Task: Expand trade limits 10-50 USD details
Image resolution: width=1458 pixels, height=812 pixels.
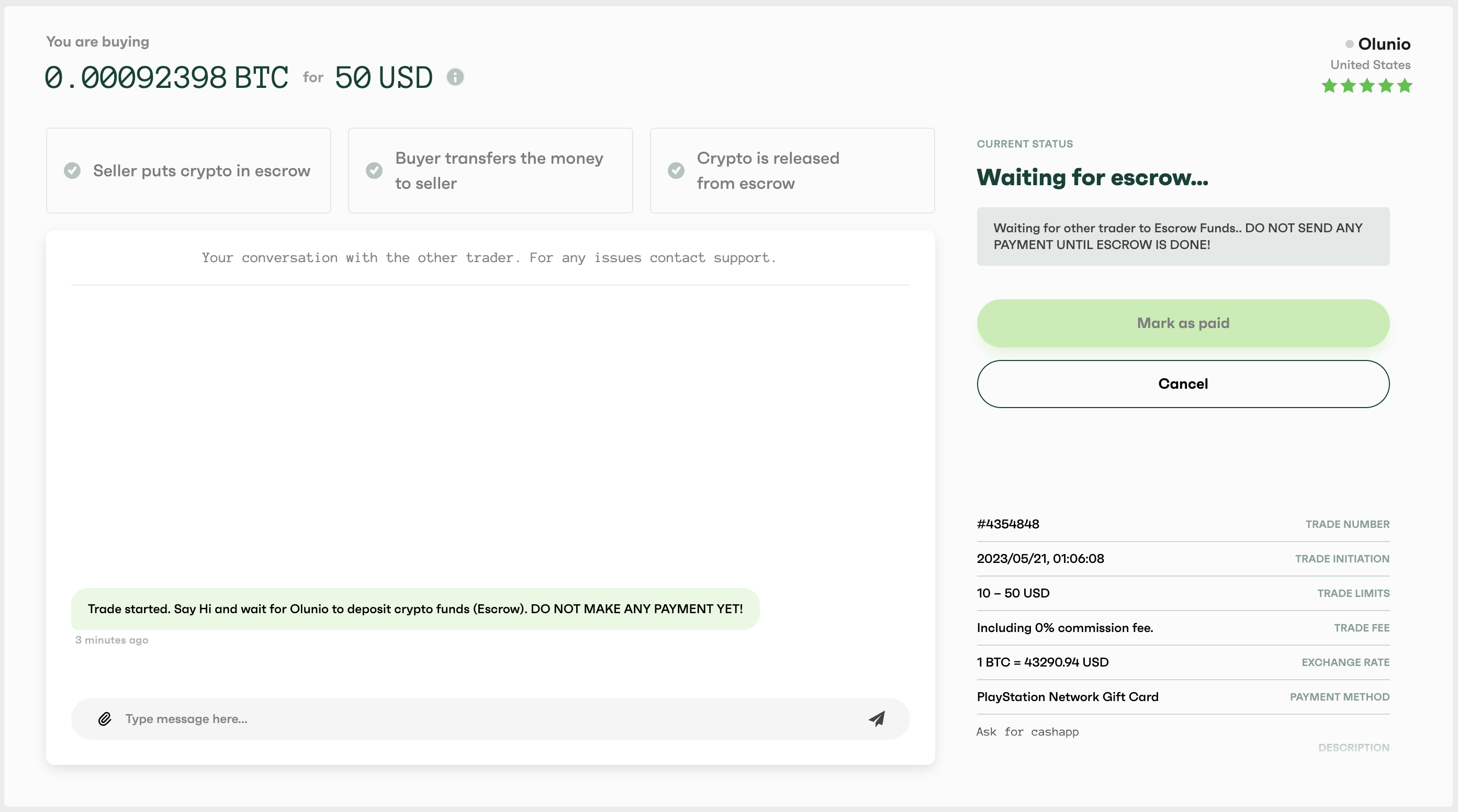Action: [x=1013, y=593]
